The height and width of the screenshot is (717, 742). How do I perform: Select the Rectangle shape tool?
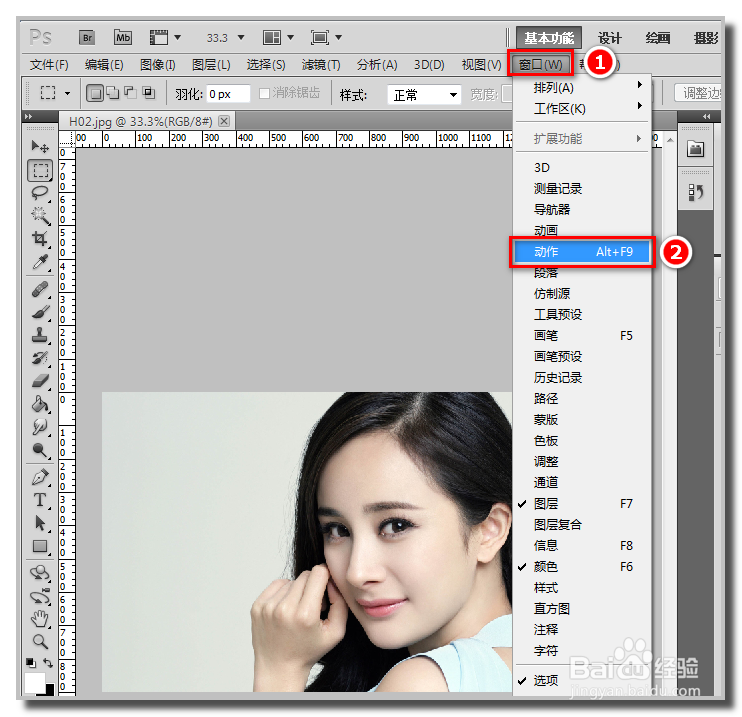tap(40, 546)
